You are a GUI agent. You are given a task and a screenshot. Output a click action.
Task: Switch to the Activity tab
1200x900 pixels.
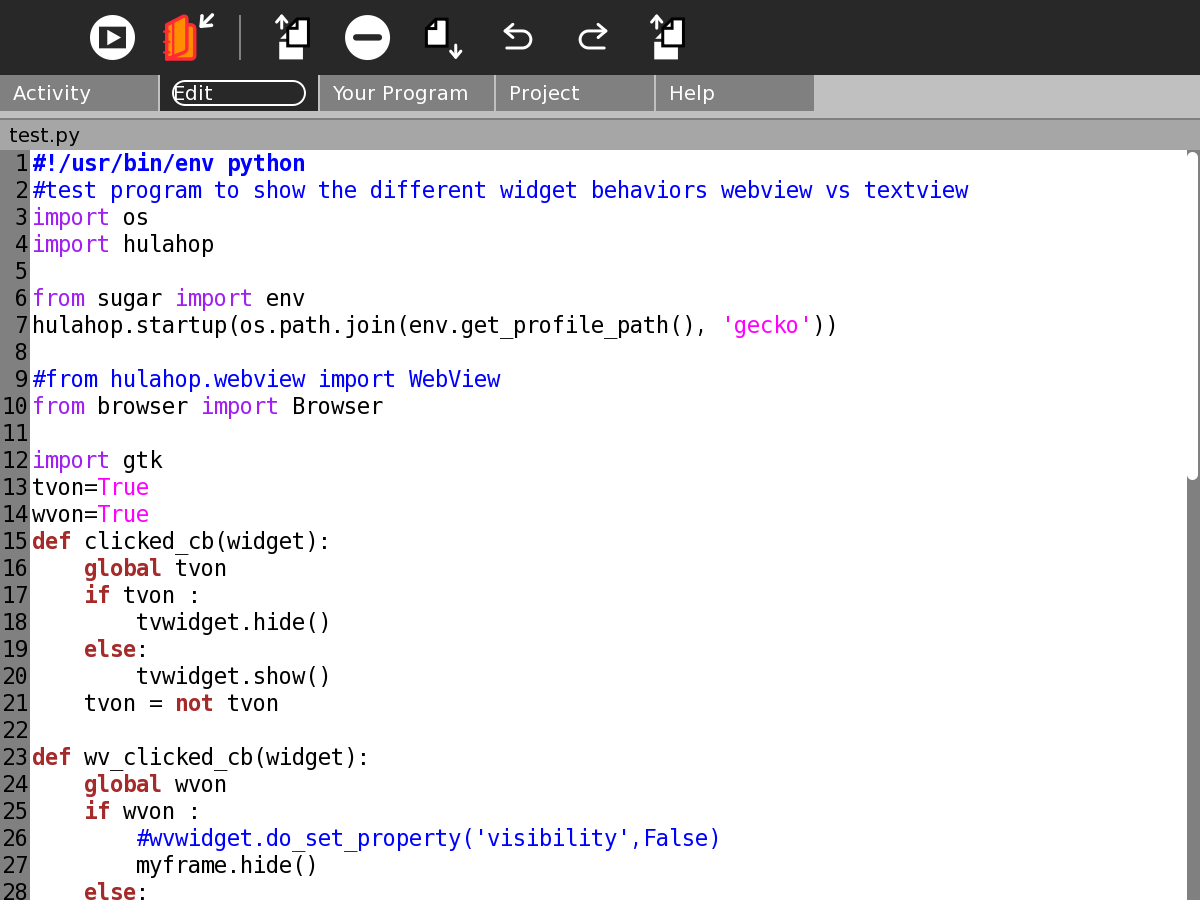click(x=79, y=93)
